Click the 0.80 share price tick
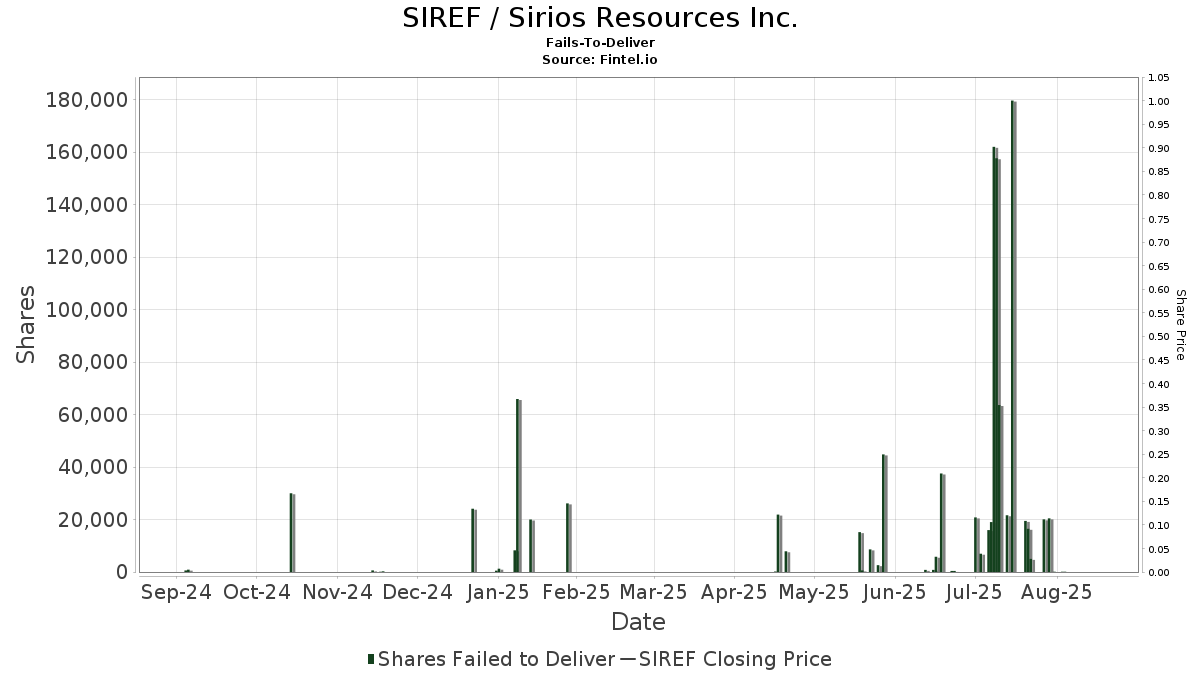1200x675 pixels. 1159,196
